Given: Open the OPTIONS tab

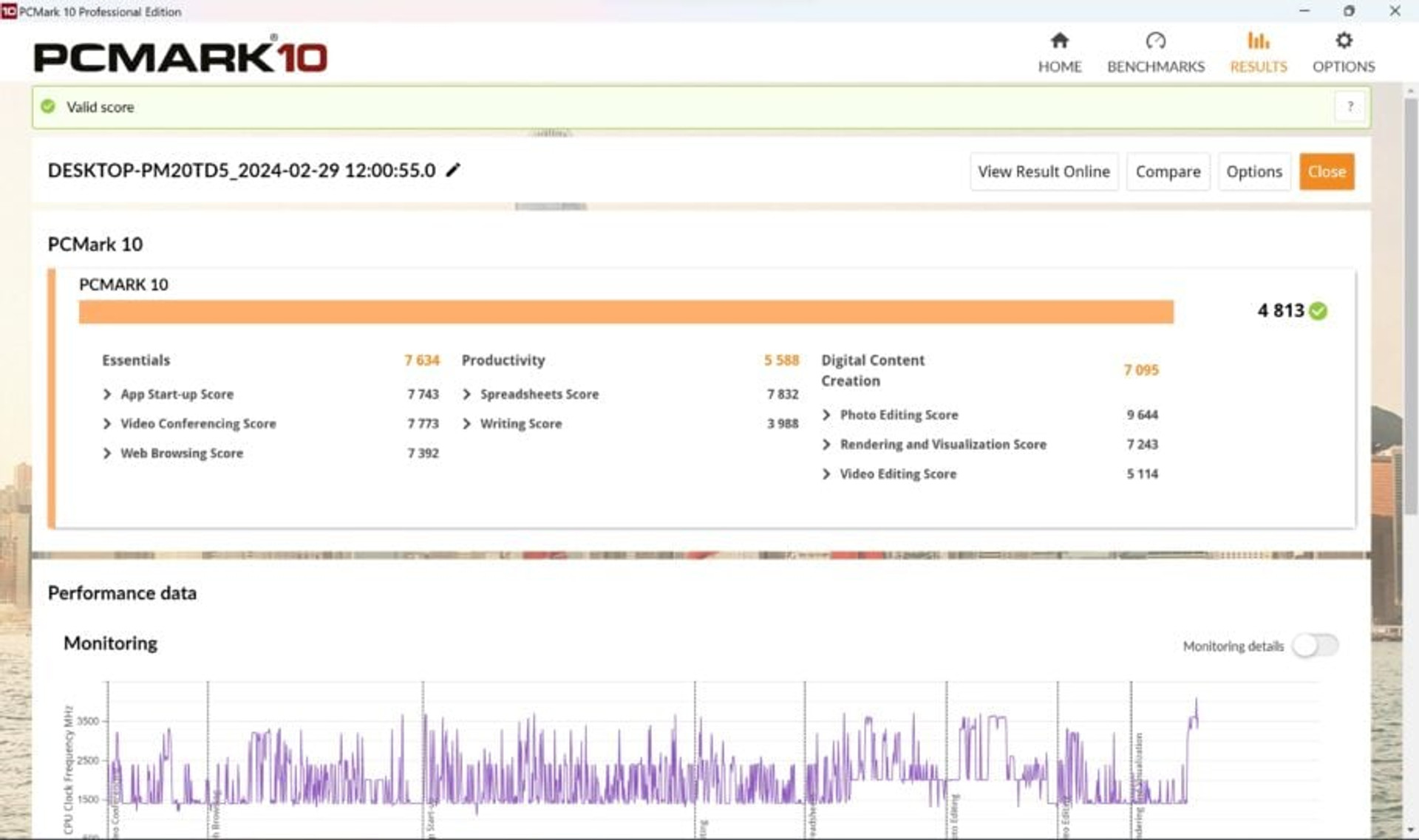Looking at the screenshot, I should 1343,52.
